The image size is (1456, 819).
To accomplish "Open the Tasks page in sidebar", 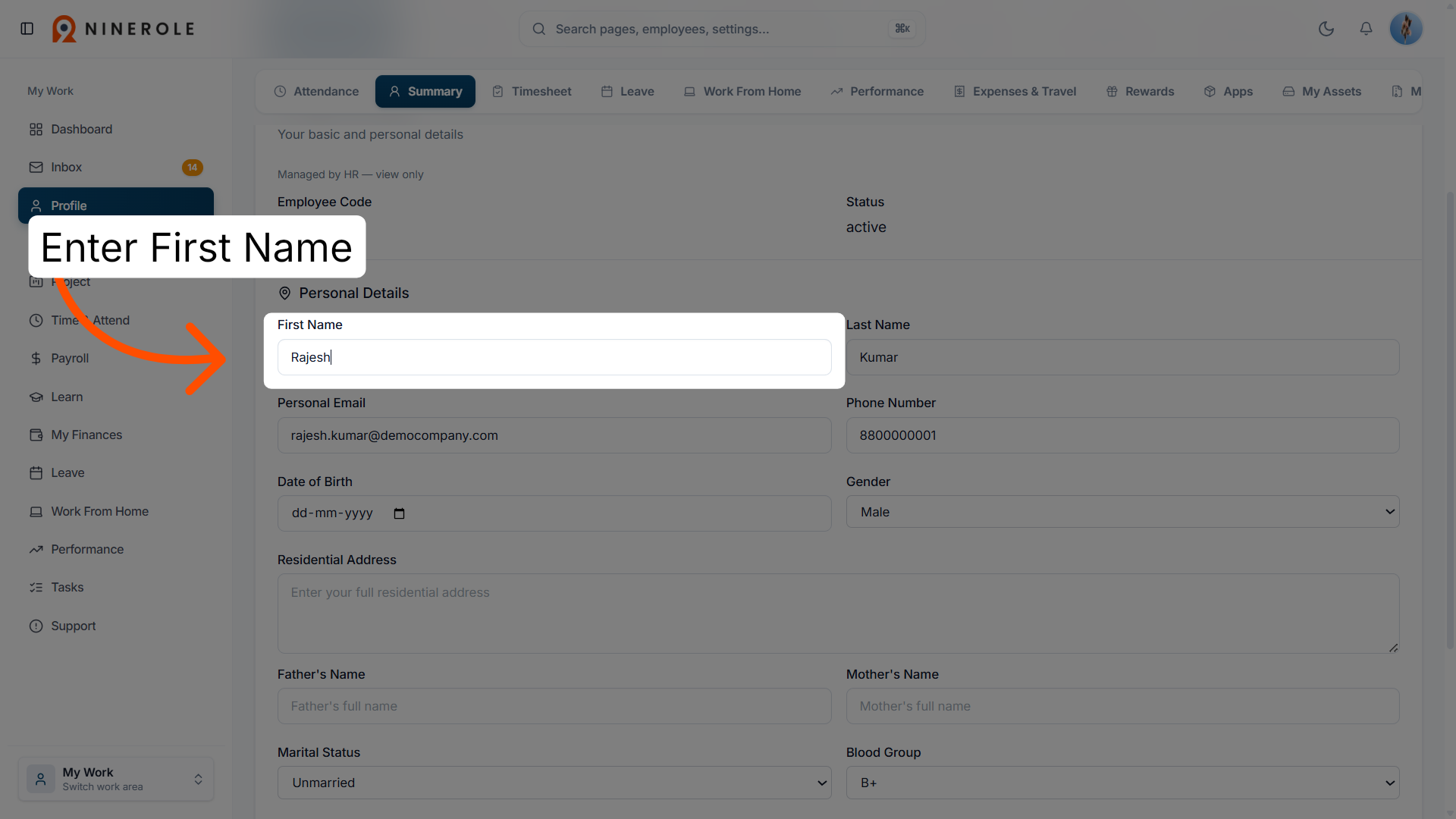I will 116,588.
